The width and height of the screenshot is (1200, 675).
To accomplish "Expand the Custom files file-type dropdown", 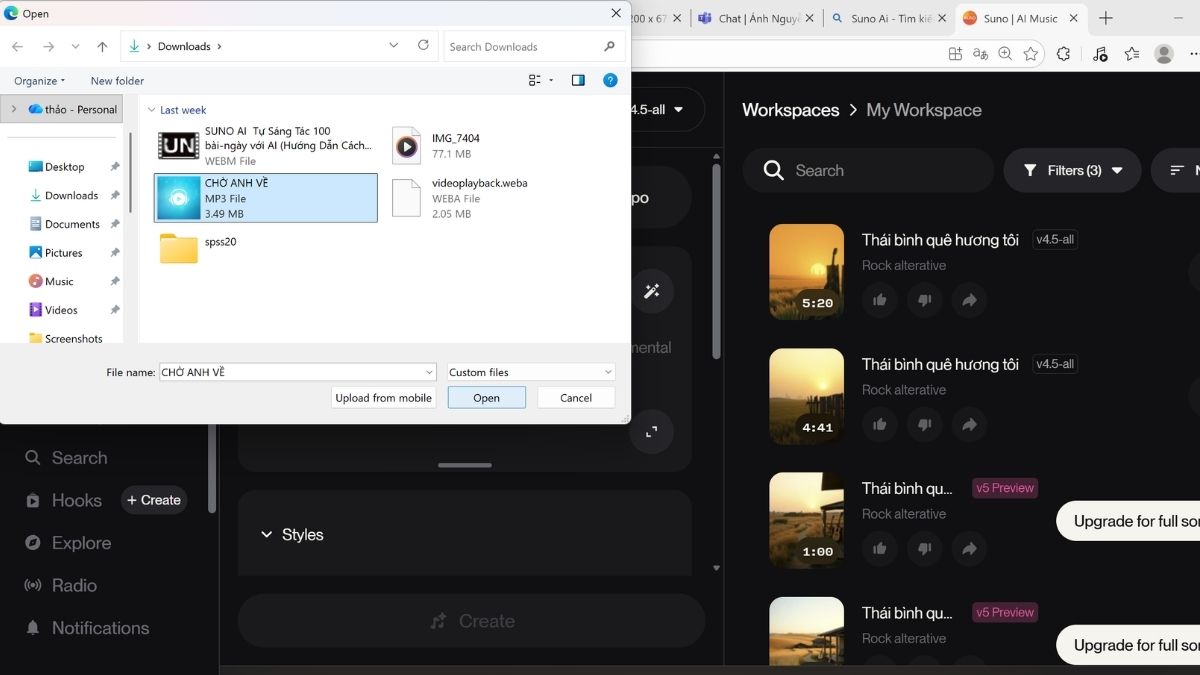I will [530, 371].
